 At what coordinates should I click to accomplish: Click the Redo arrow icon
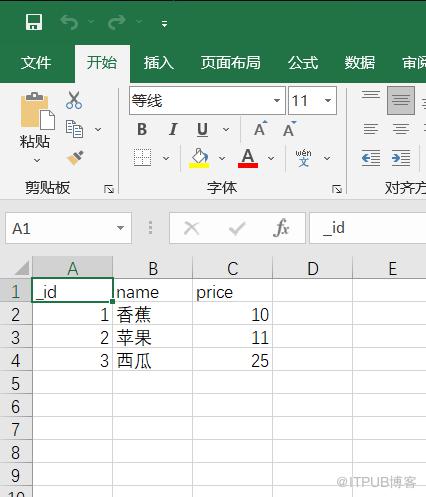tap(117, 22)
